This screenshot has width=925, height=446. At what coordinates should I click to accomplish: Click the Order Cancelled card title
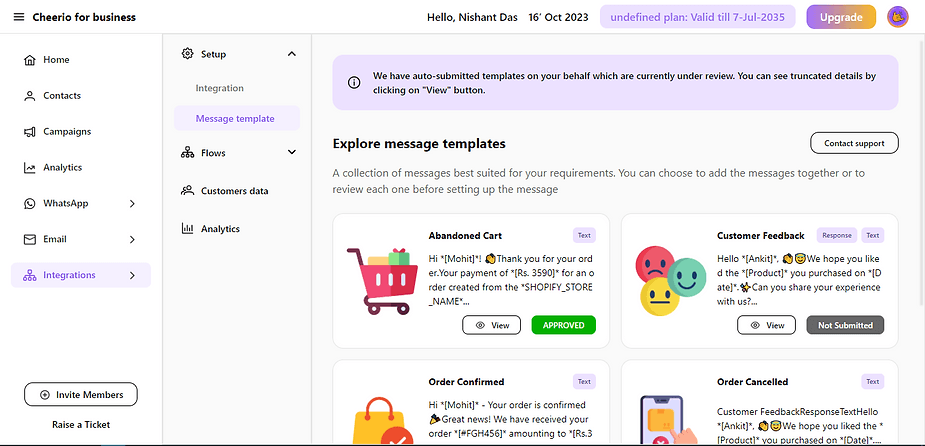(752, 382)
